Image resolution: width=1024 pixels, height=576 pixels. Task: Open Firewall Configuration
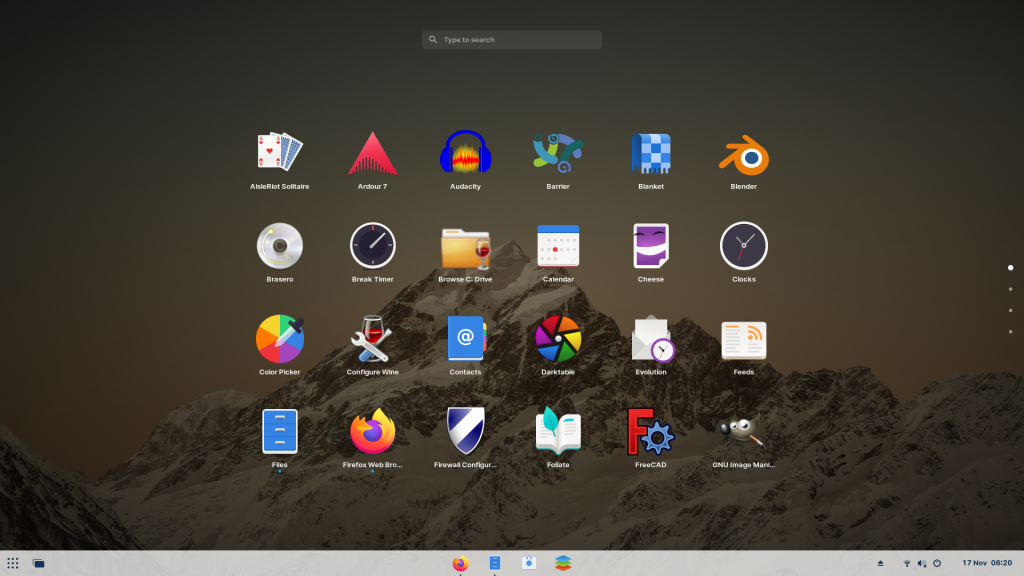click(x=465, y=430)
